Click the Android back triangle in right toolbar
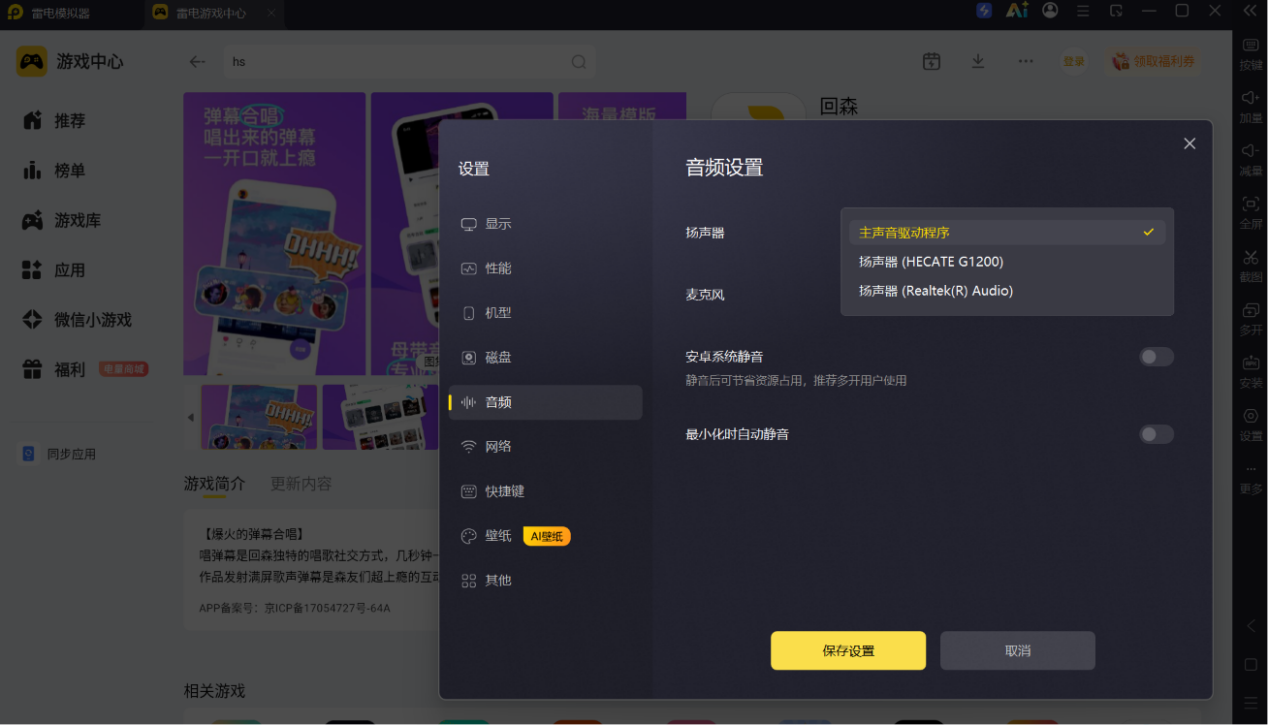The width and height of the screenshot is (1268, 725). 1250,626
